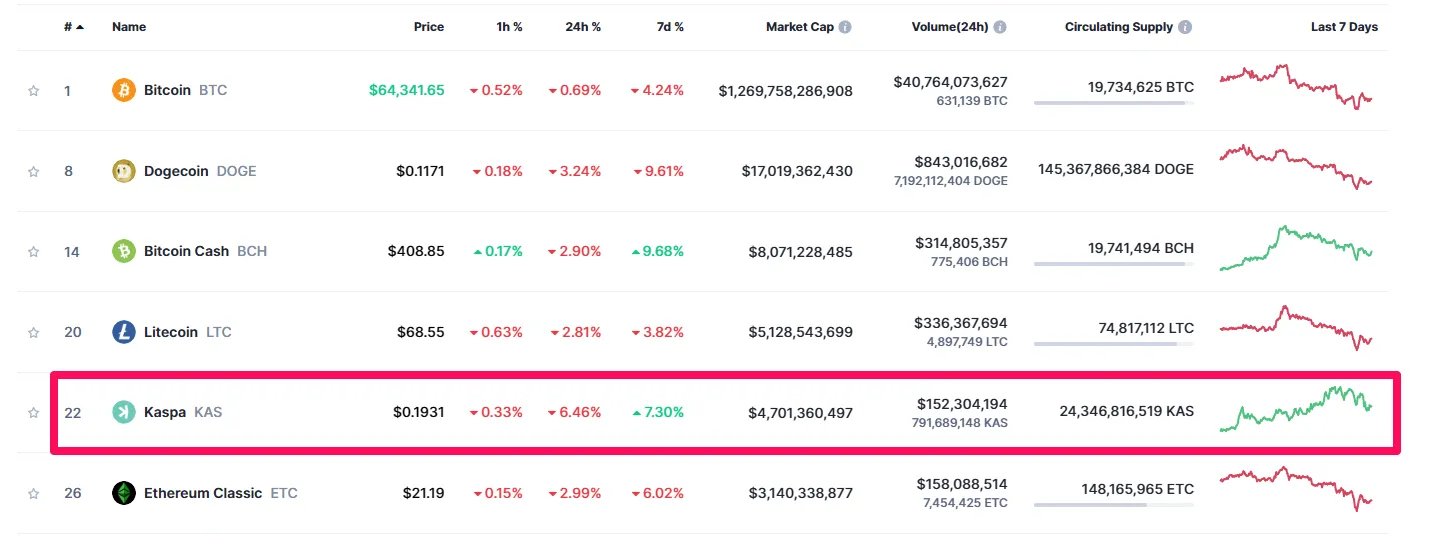Viewport: 1430px width, 540px height.
Task: Click Bitcoin Cash 7d change 9.68%
Action: point(658,251)
